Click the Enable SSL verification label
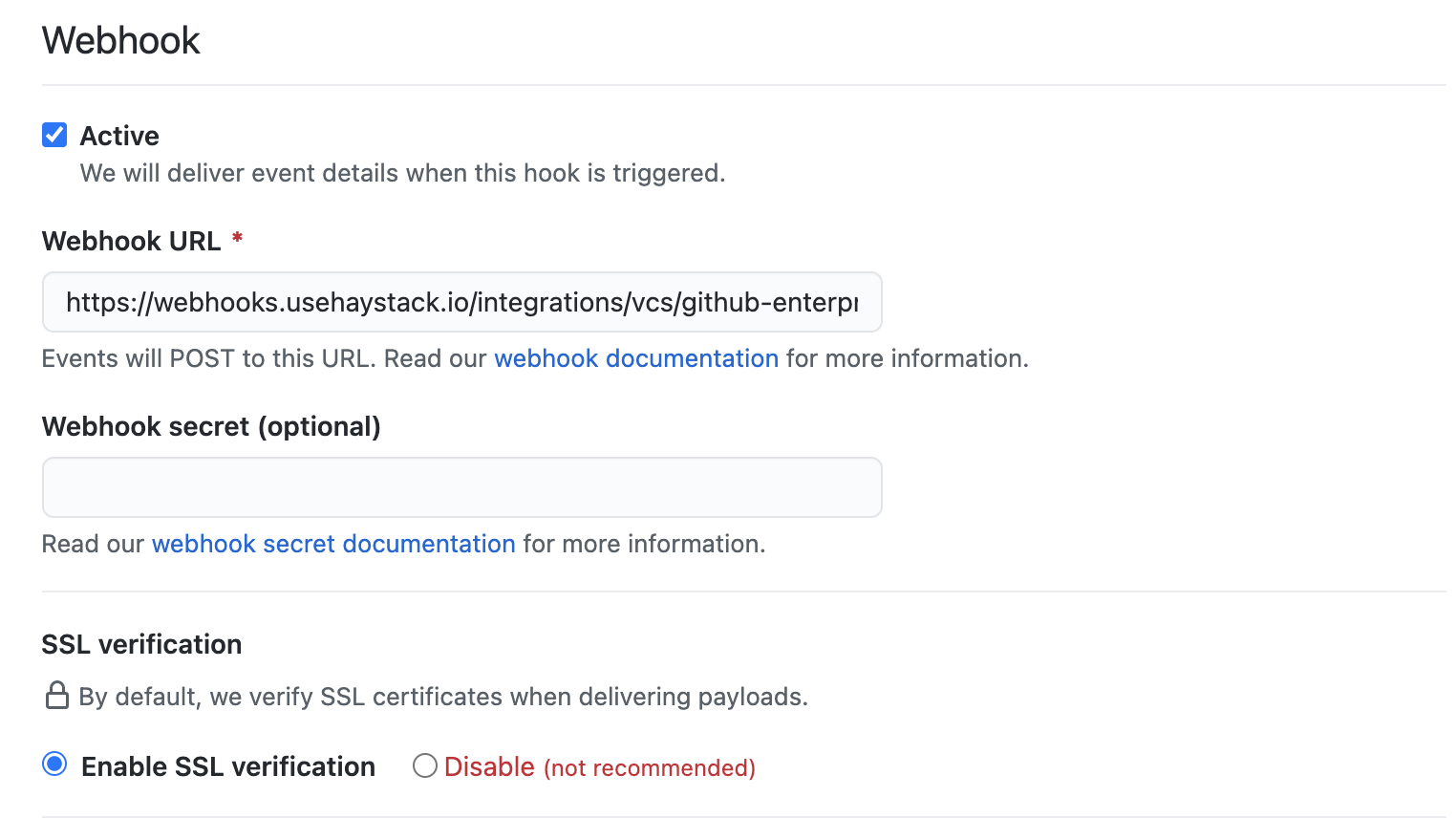 pos(228,766)
